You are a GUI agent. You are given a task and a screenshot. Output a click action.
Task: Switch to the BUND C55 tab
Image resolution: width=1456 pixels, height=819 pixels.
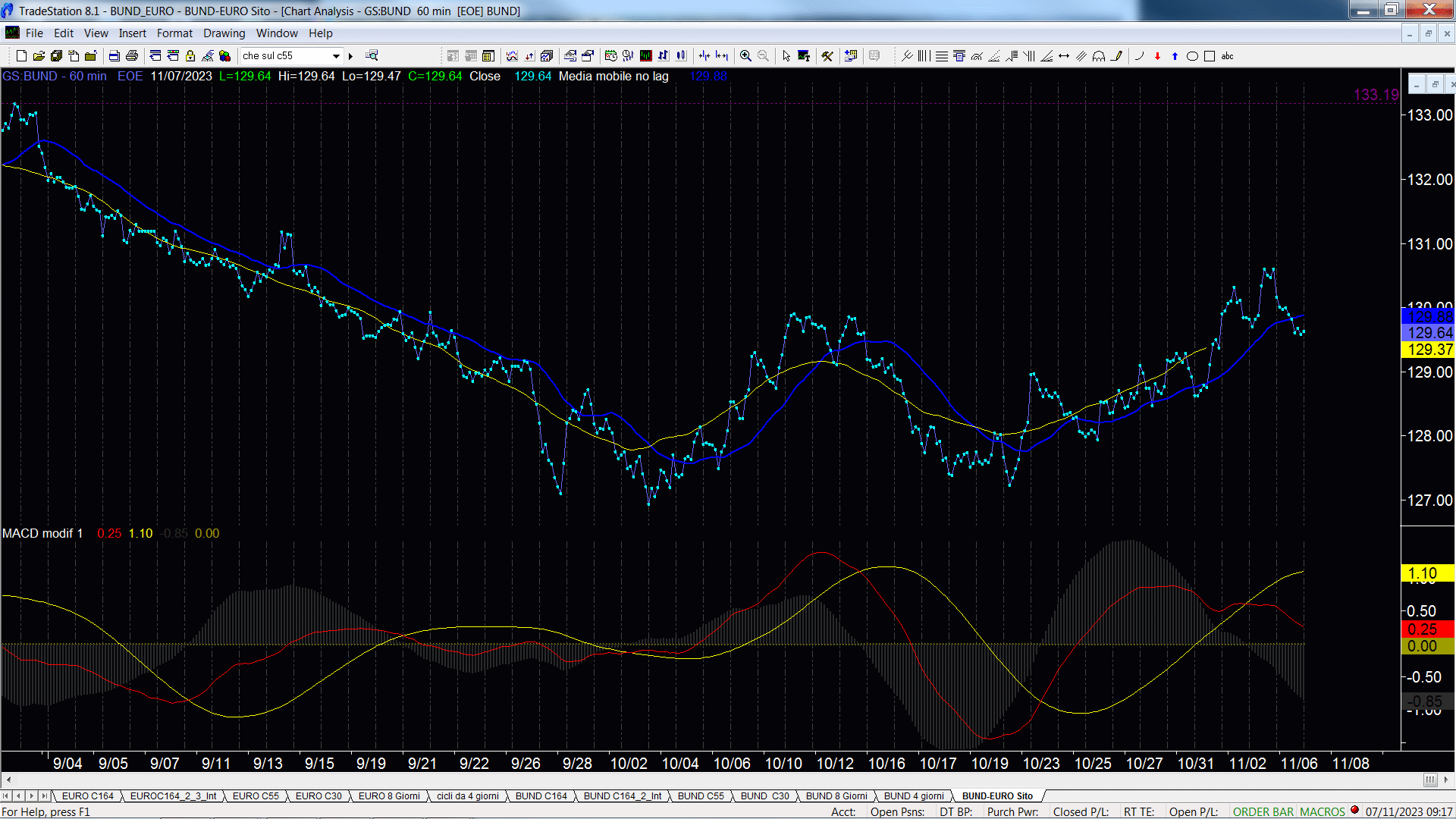[x=701, y=796]
